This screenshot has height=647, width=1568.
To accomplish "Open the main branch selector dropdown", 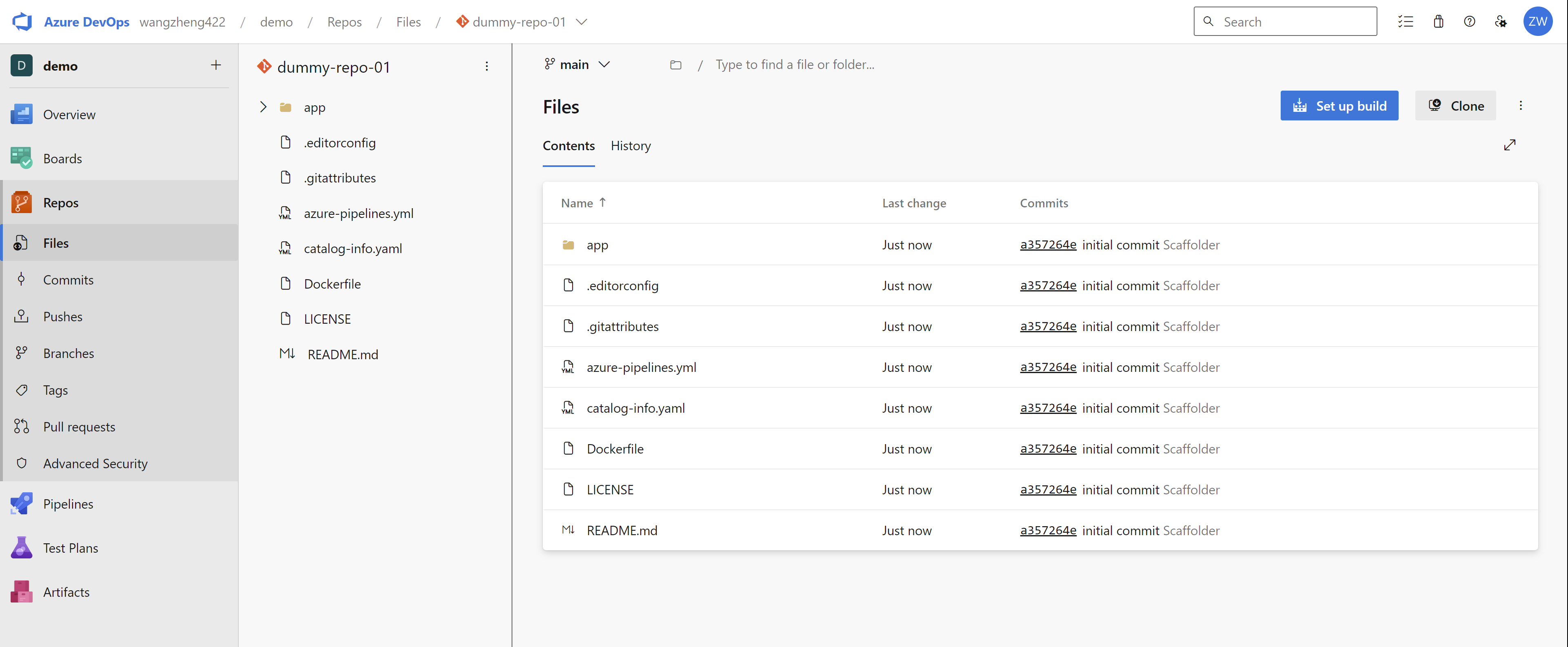I will pos(576,64).
